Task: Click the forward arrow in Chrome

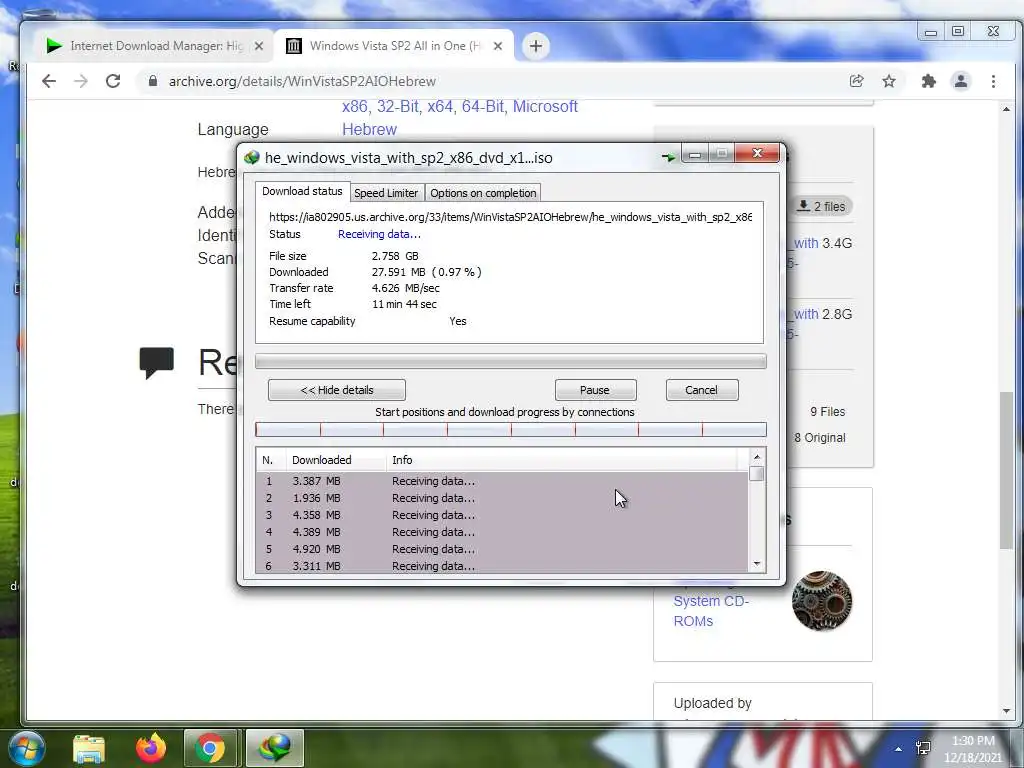Action: pos(81,81)
